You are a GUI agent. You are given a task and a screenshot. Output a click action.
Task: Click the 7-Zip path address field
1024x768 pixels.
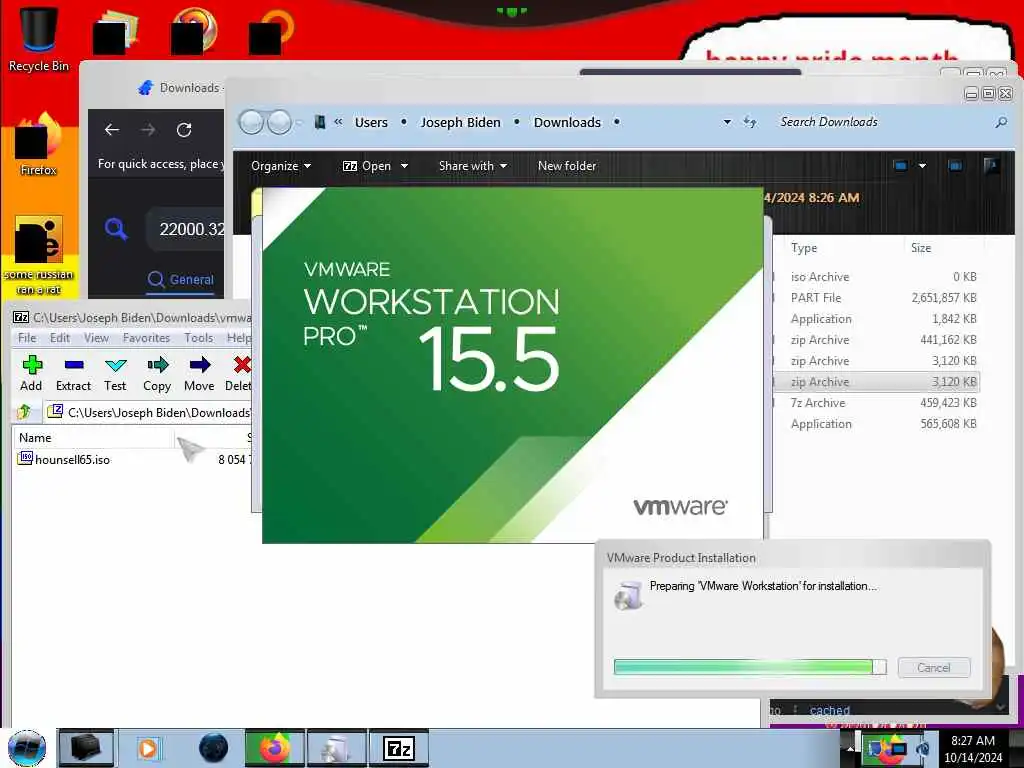point(149,412)
